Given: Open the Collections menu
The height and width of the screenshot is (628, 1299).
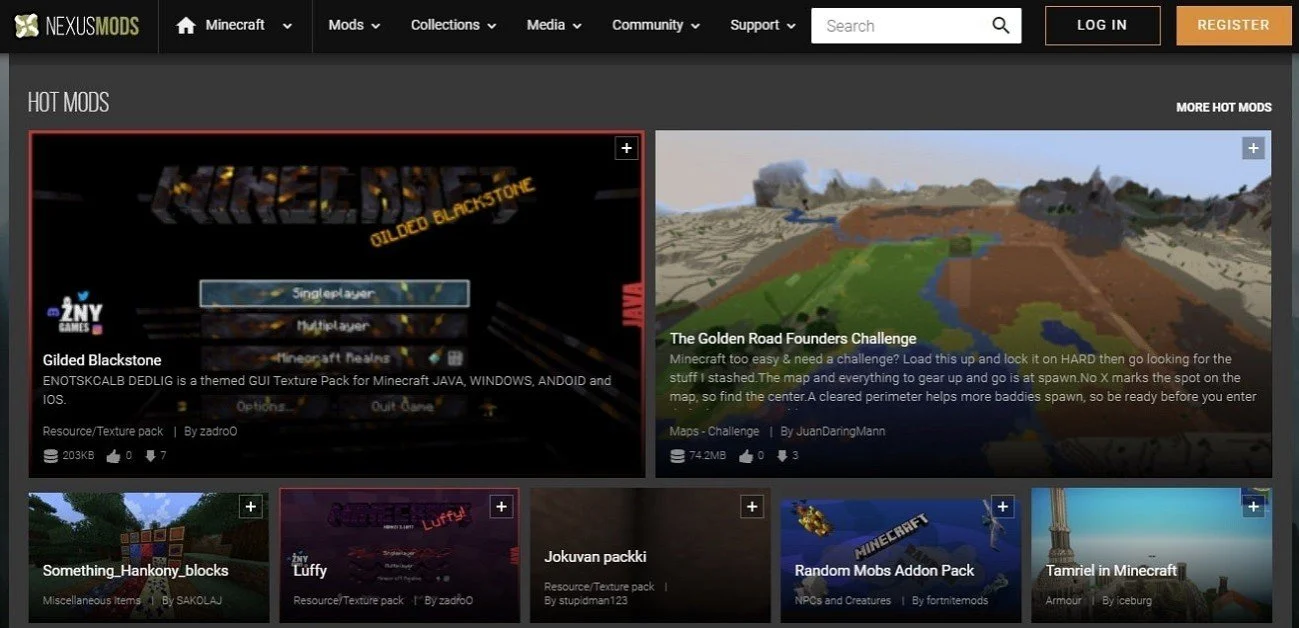Looking at the screenshot, I should coord(453,26).
